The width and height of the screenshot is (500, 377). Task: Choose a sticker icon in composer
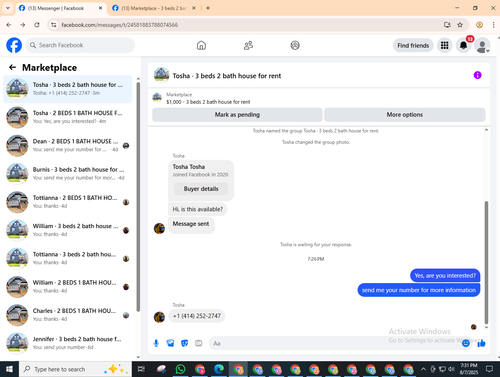click(x=184, y=343)
